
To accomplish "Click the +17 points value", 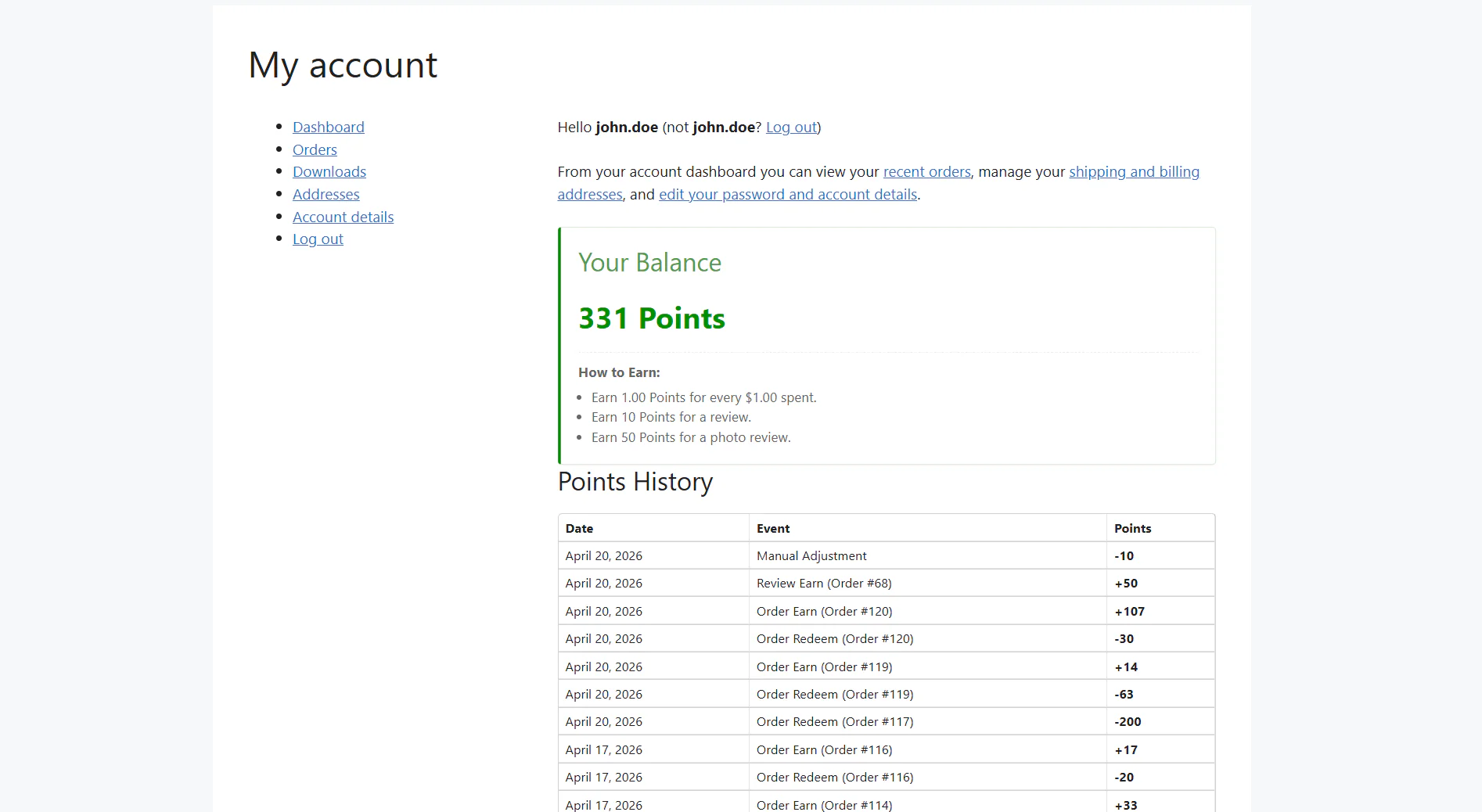I will (x=1126, y=749).
